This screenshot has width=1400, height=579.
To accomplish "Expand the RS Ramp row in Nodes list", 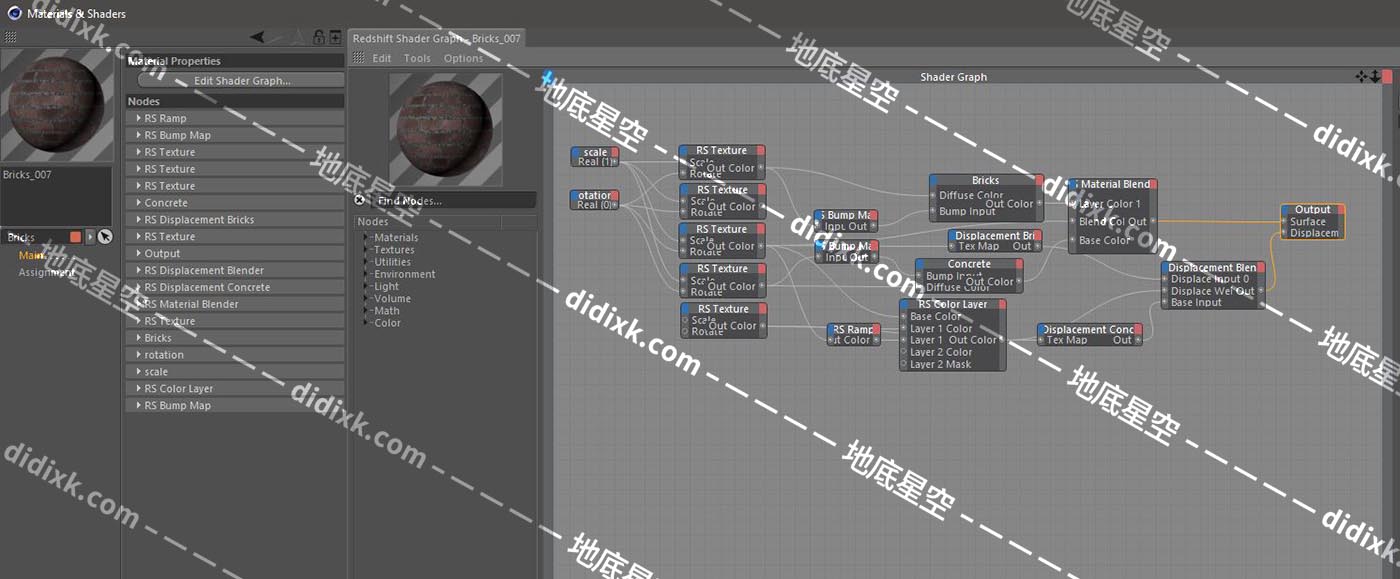I will tap(138, 118).
